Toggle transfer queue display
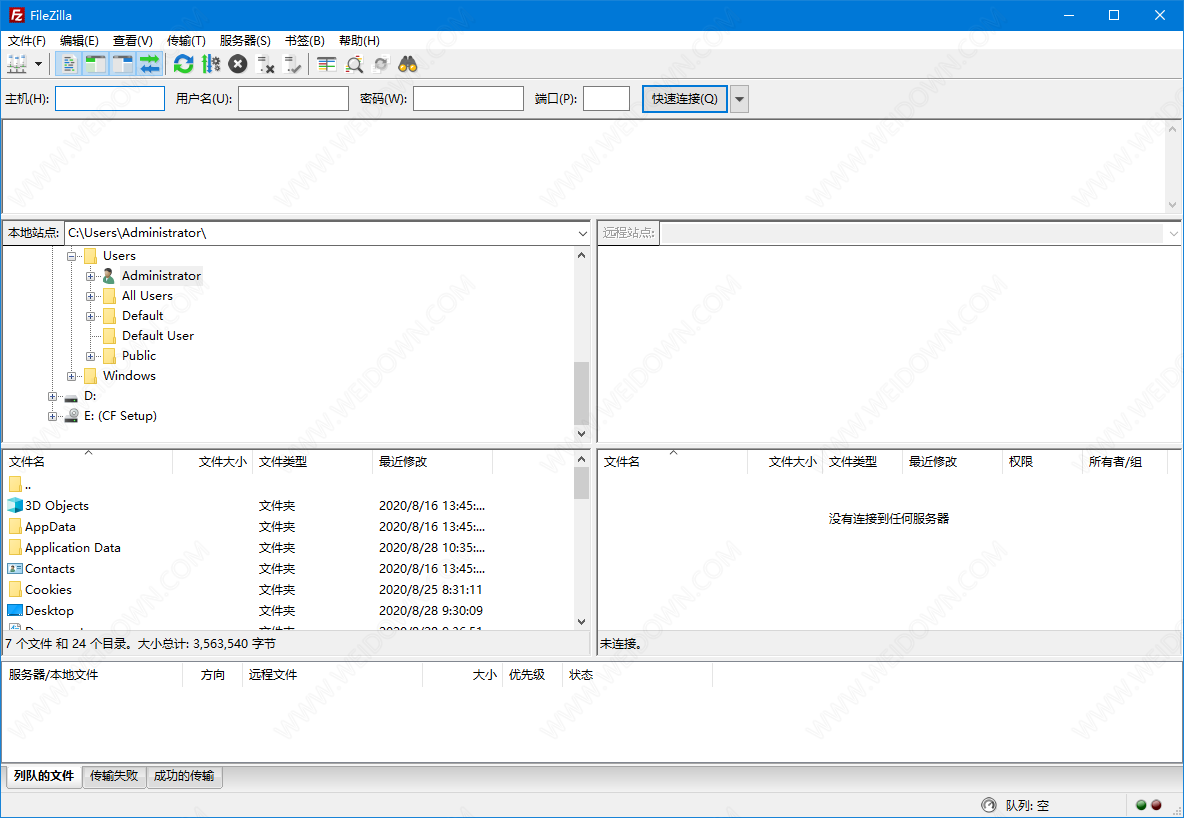This screenshot has height=818, width=1184. click(150, 64)
